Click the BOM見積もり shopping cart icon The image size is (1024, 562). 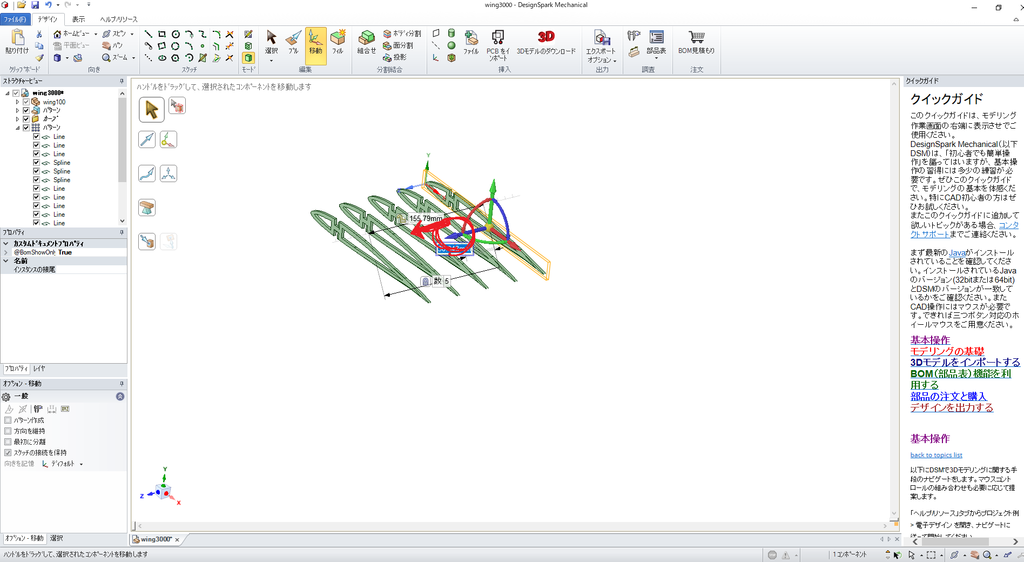(696, 42)
